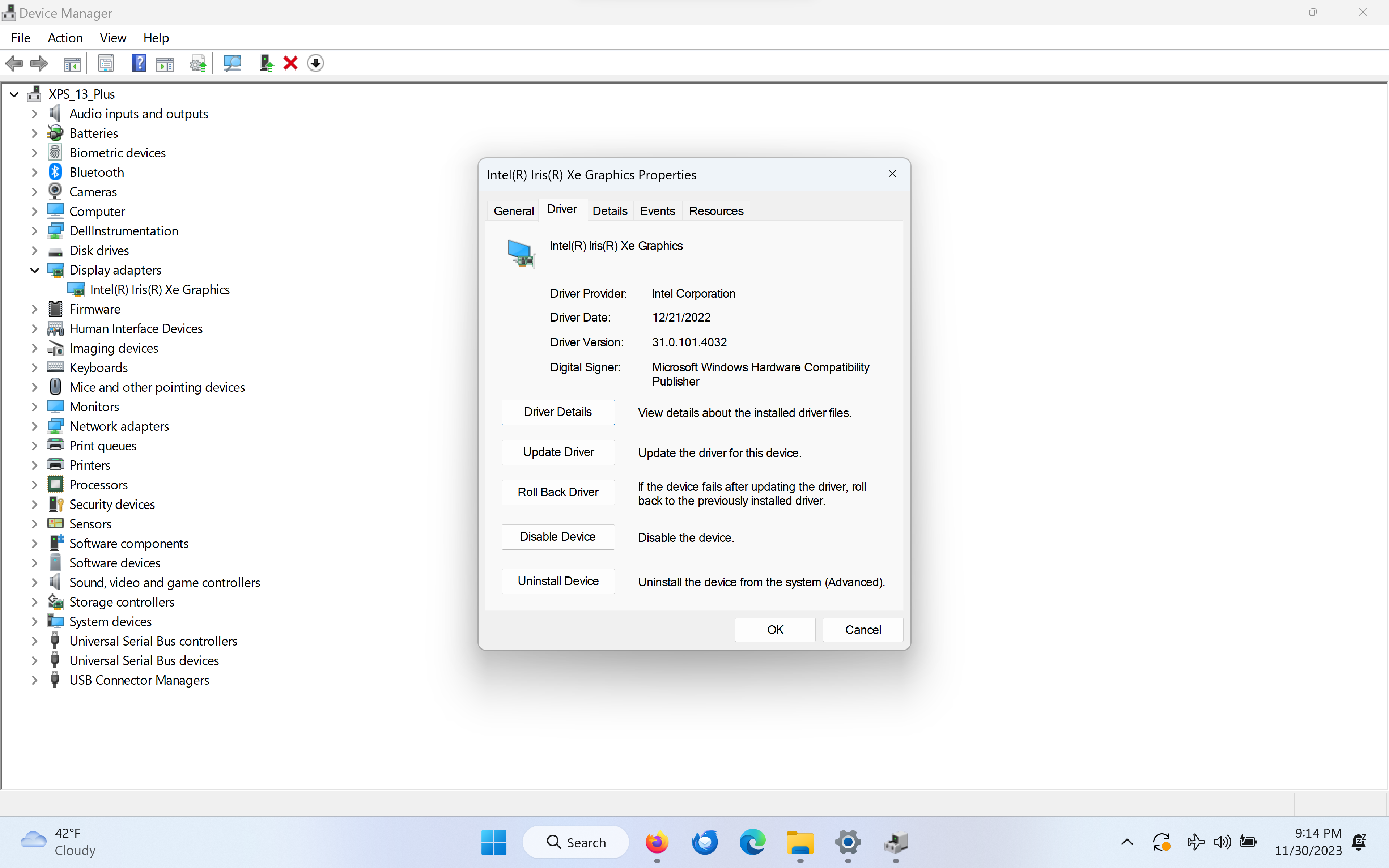Expand the Network adapters category

(34, 426)
